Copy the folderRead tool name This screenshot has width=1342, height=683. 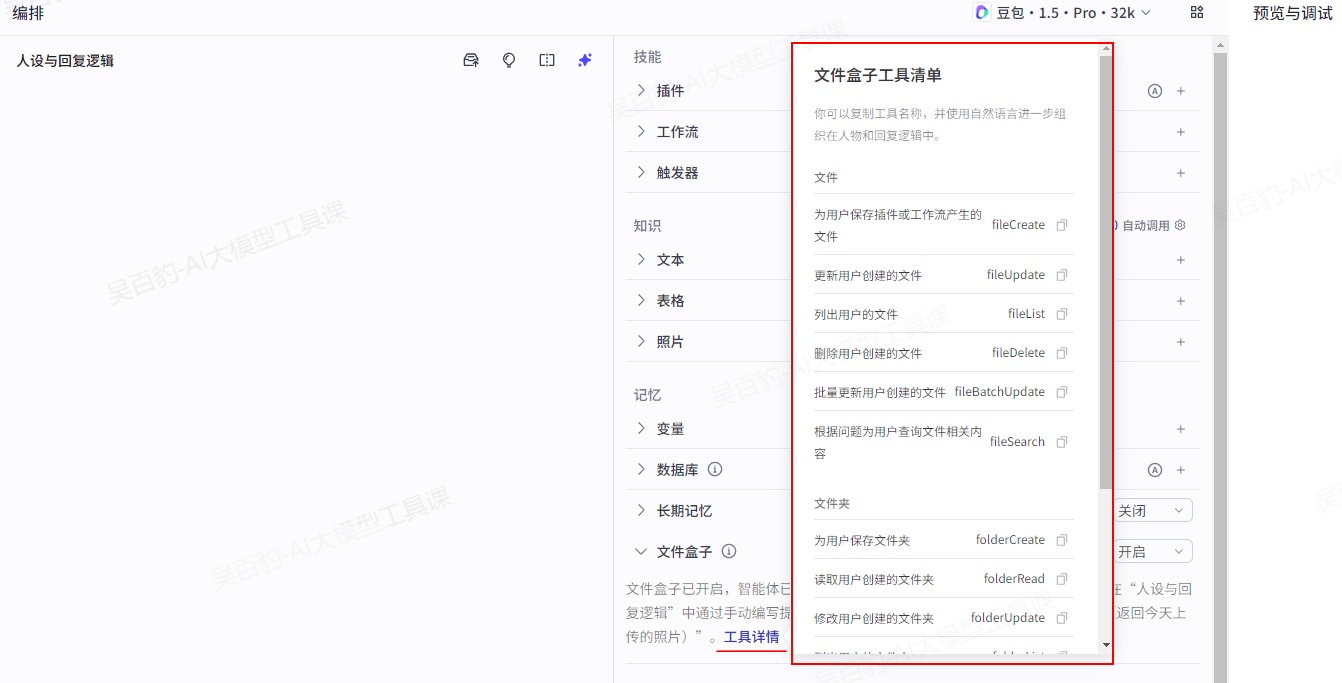(1062, 579)
